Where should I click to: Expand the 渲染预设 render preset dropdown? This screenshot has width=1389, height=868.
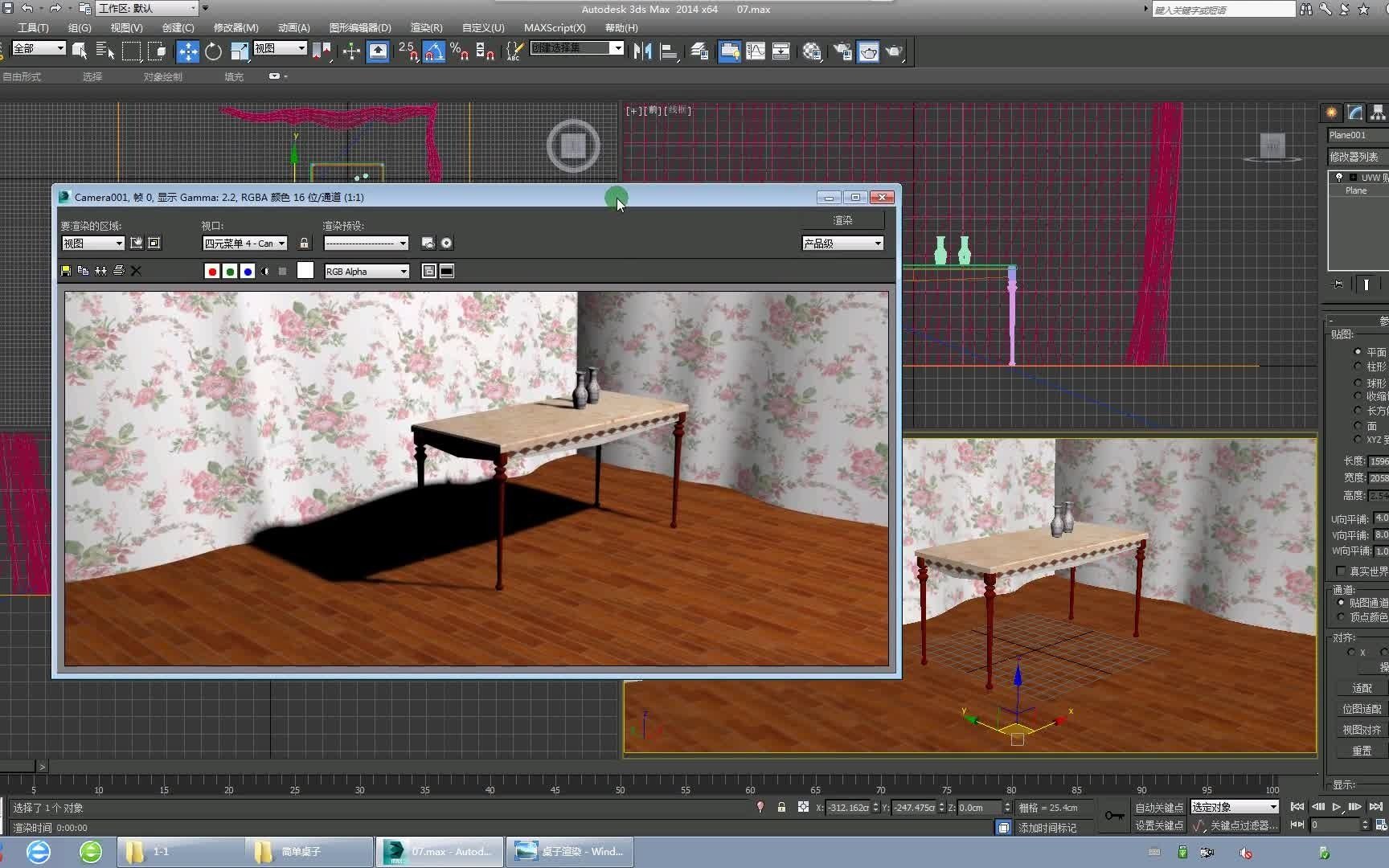click(366, 243)
